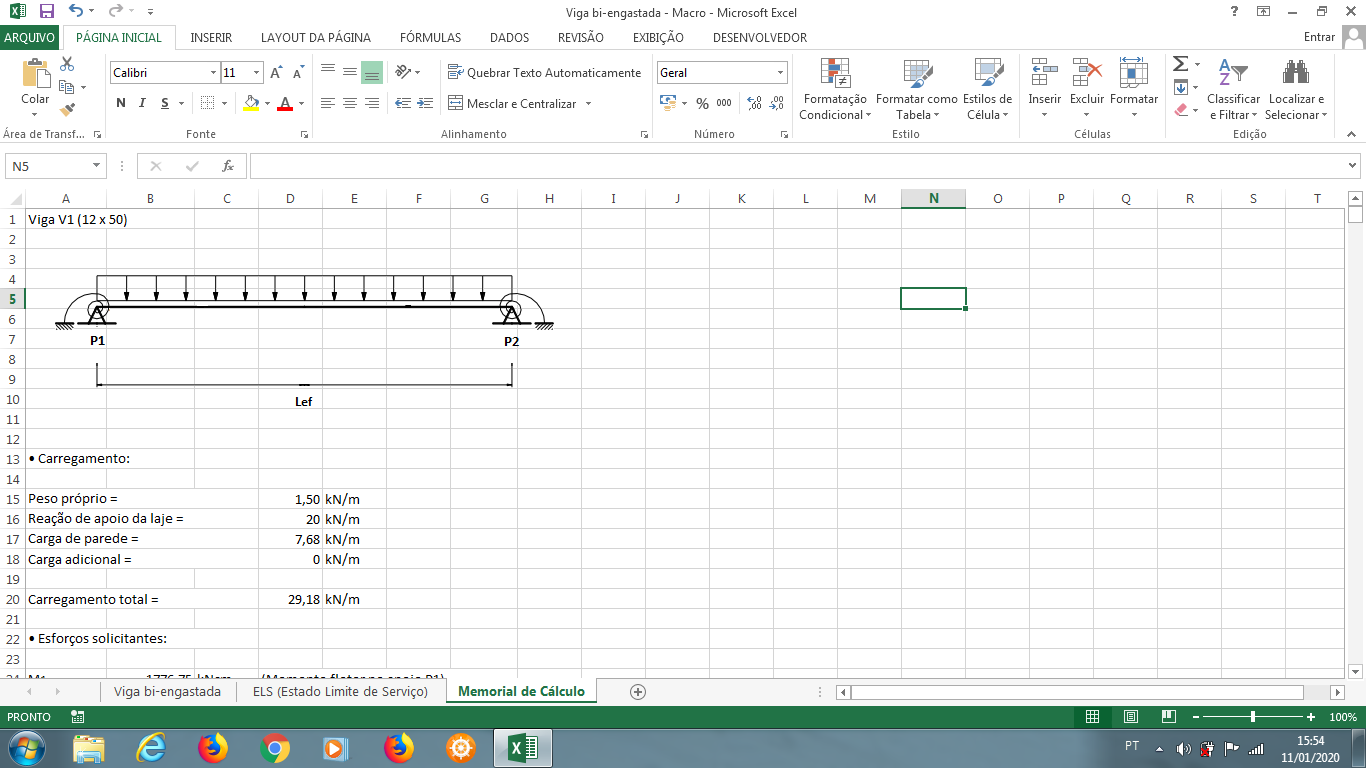This screenshot has height=768, width=1366.
Task: Increase font size with the larger A
Action: [276, 73]
